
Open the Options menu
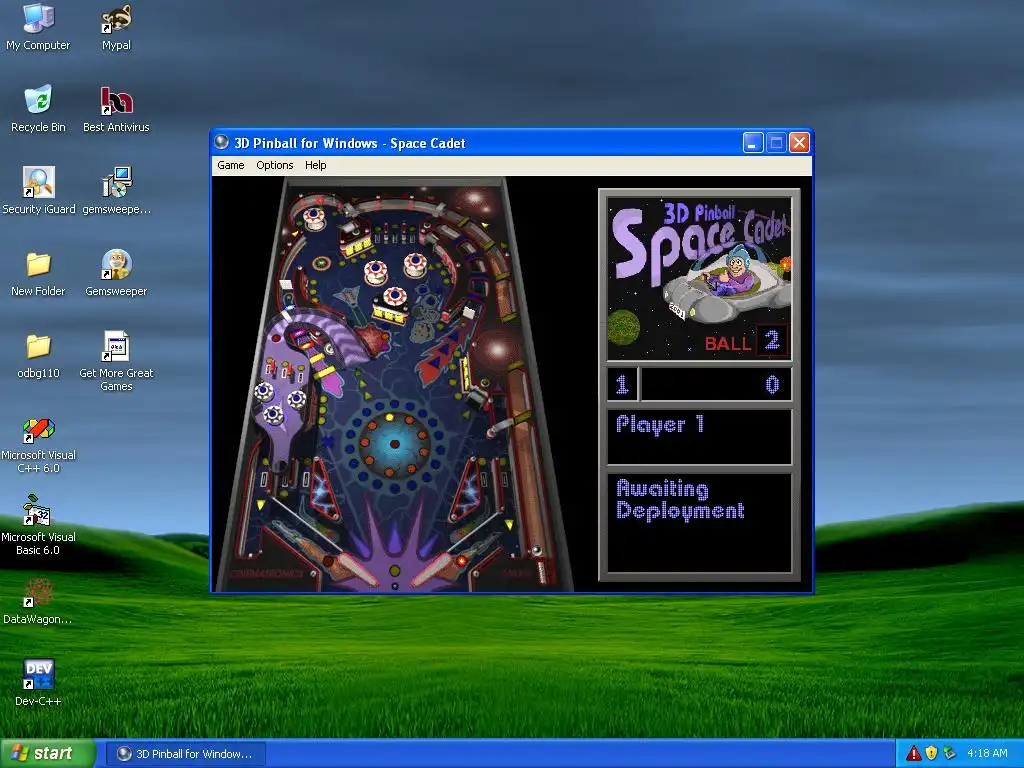click(274, 165)
